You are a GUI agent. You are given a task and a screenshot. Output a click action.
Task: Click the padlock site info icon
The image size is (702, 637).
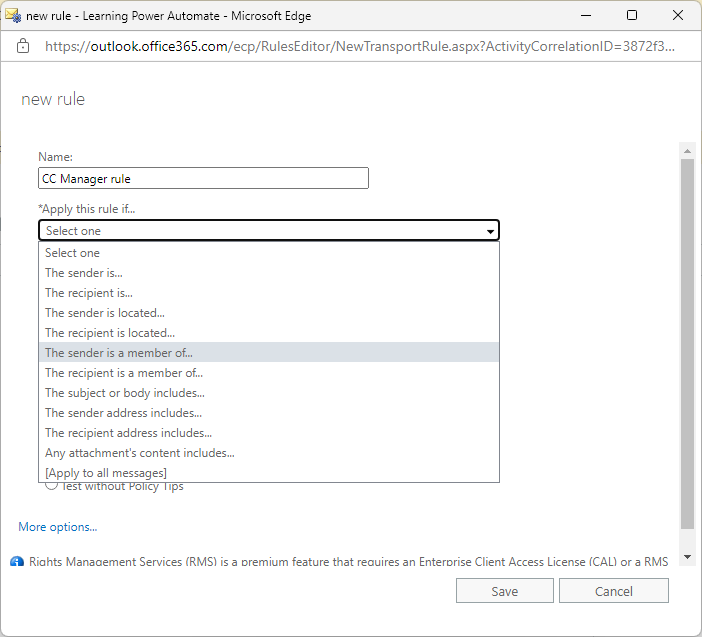pyautogui.click(x=23, y=46)
